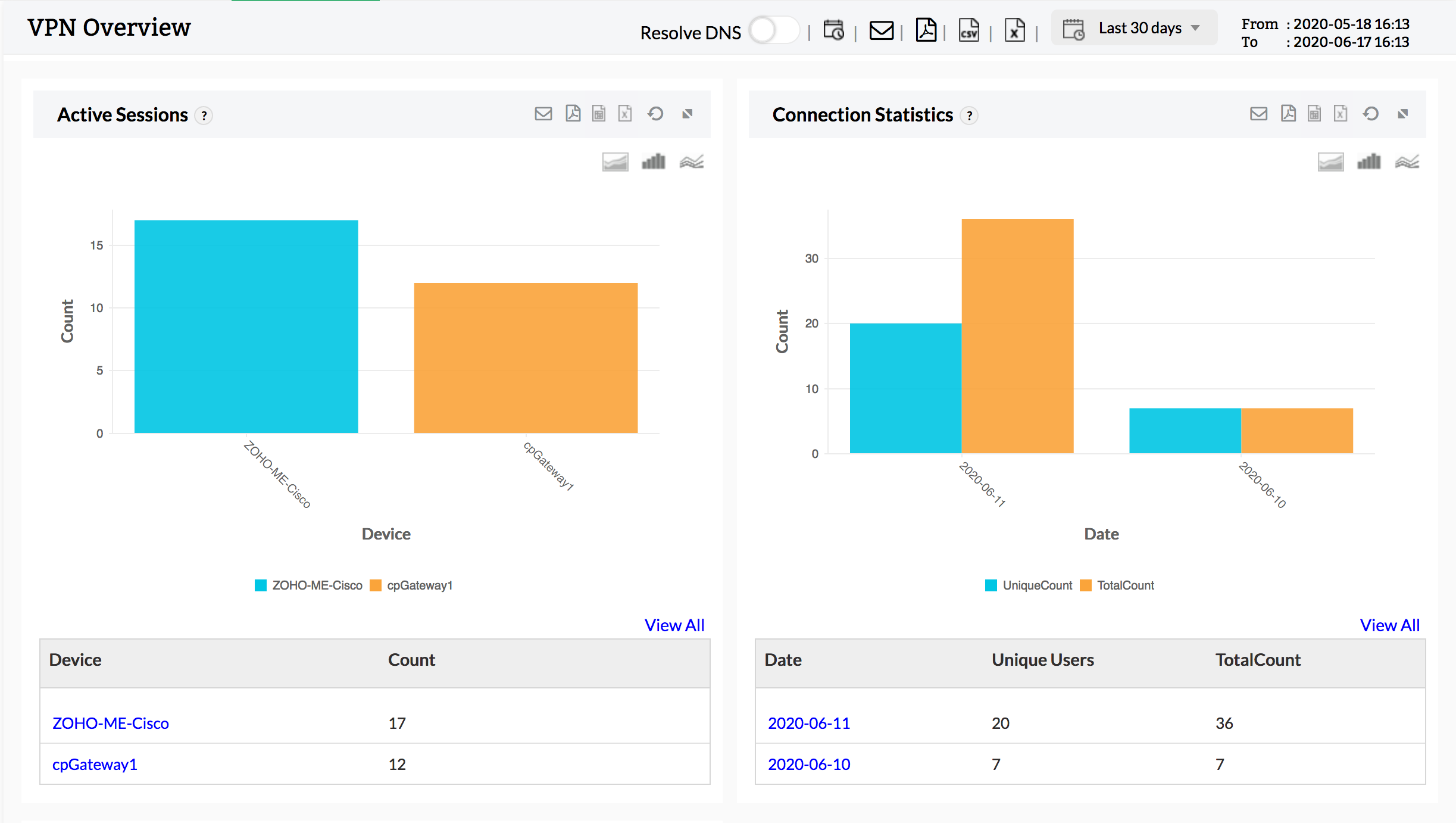Click the CSV export icon in Active Sessions
The height and width of the screenshot is (823, 1456).
click(598, 113)
